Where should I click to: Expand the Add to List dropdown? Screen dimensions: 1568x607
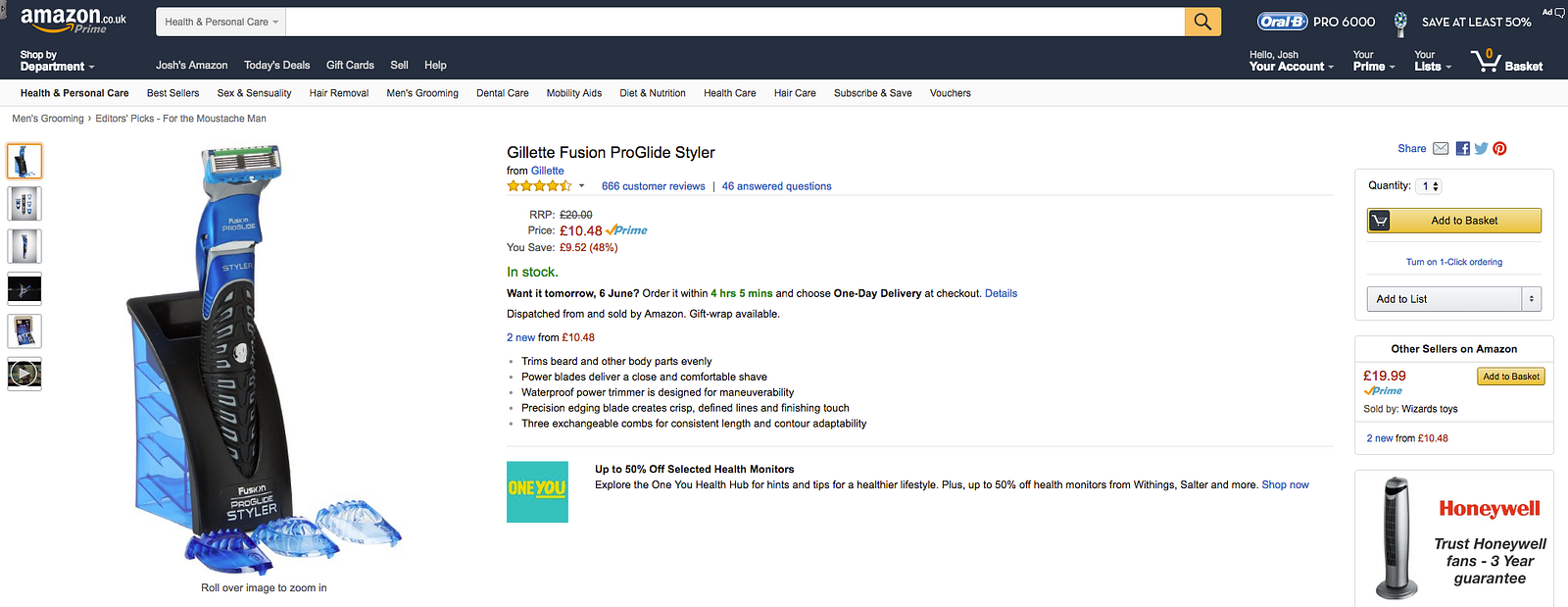pos(1531,299)
